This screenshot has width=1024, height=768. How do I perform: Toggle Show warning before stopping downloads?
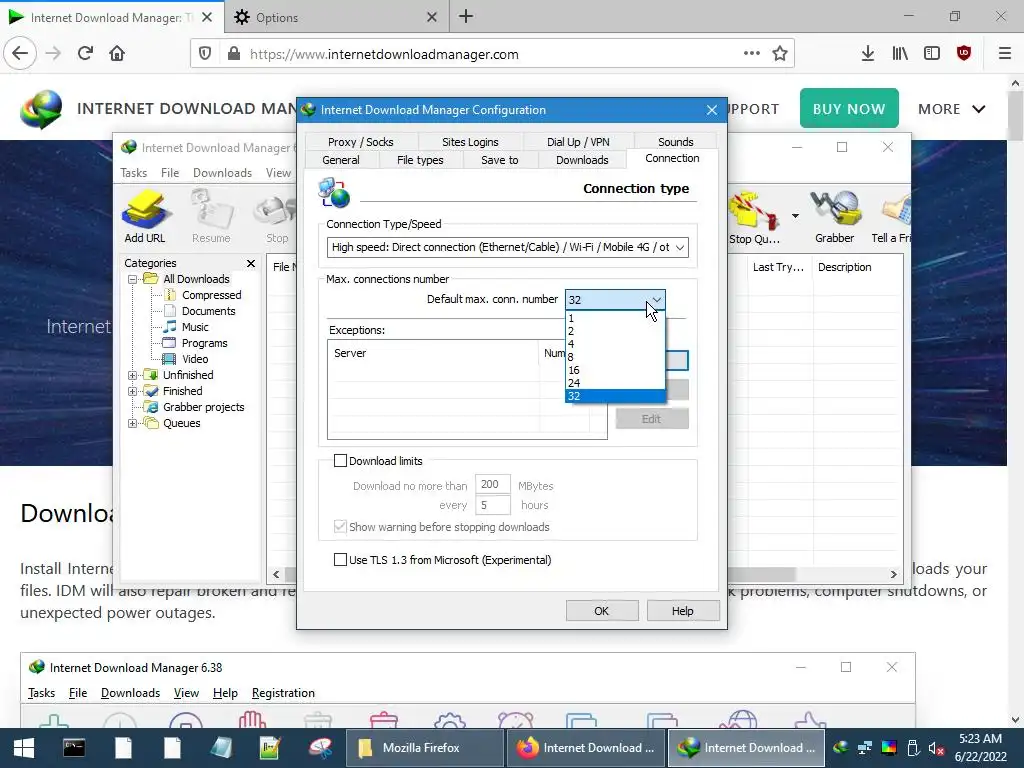(340, 527)
